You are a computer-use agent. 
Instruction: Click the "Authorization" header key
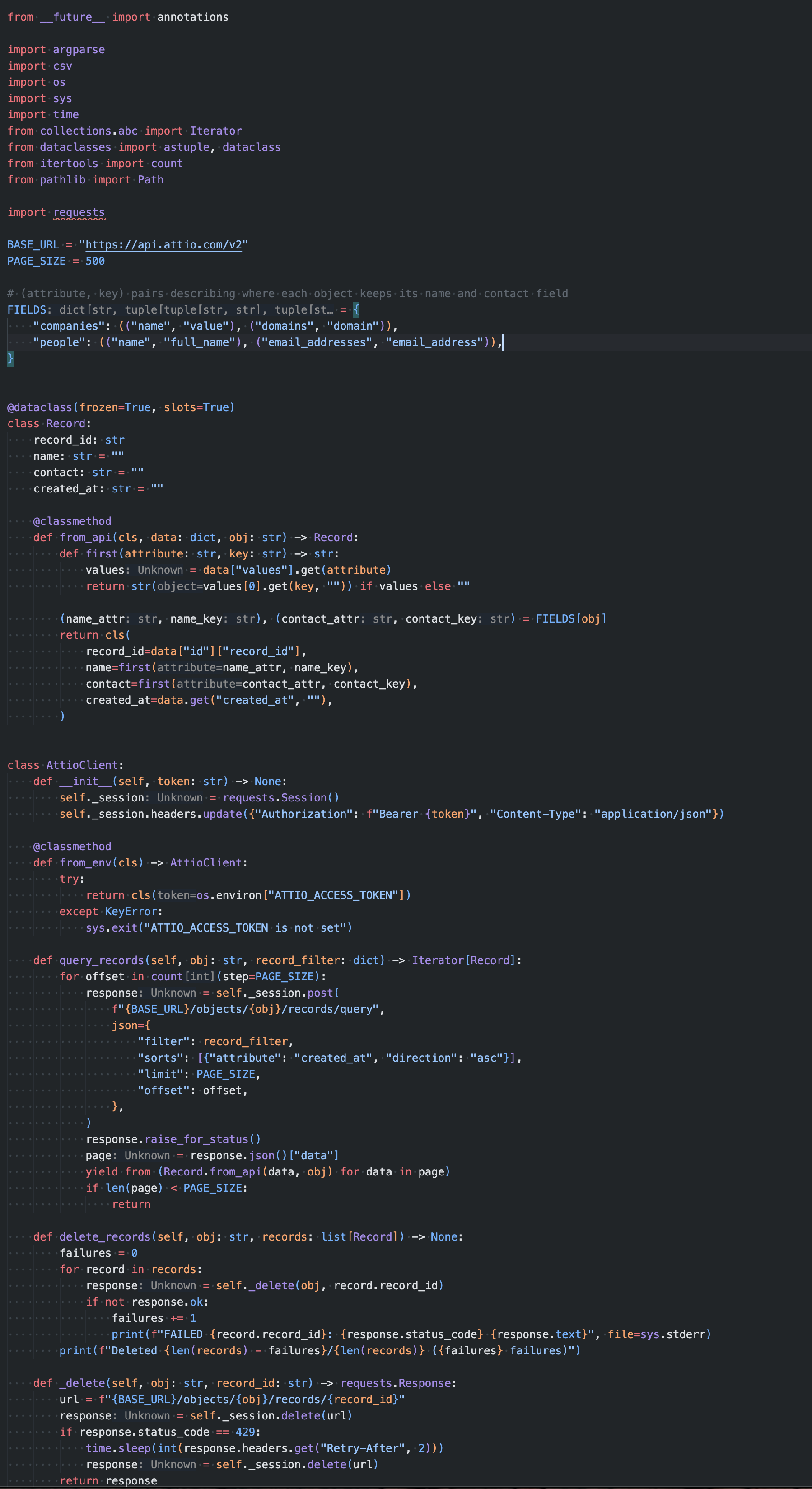point(304,813)
